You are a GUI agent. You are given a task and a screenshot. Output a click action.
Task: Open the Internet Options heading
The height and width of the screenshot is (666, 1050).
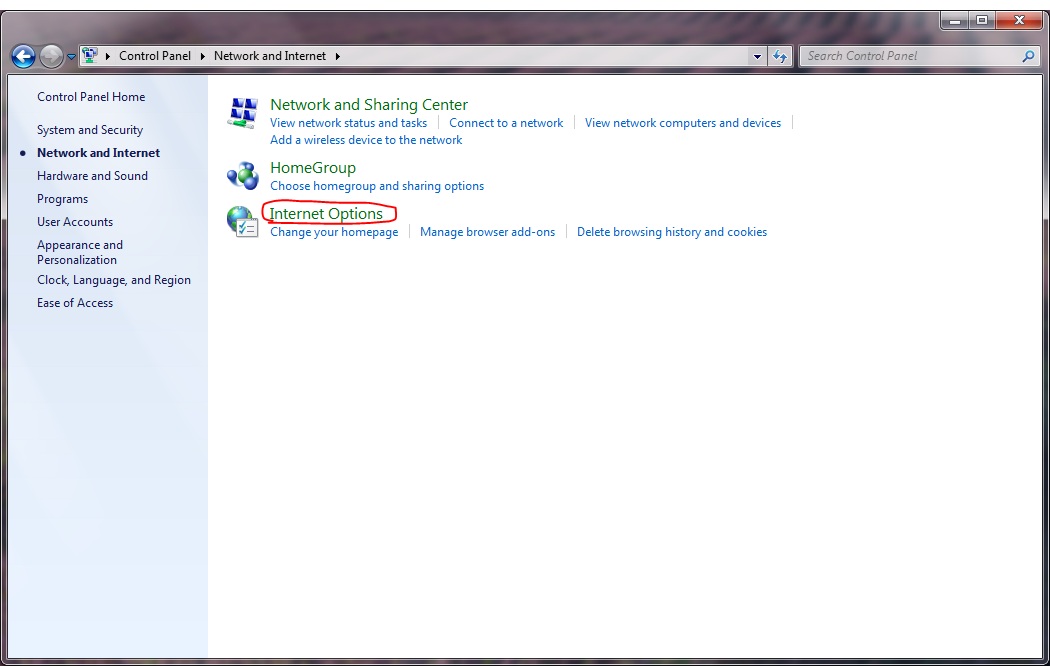click(x=326, y=214)
